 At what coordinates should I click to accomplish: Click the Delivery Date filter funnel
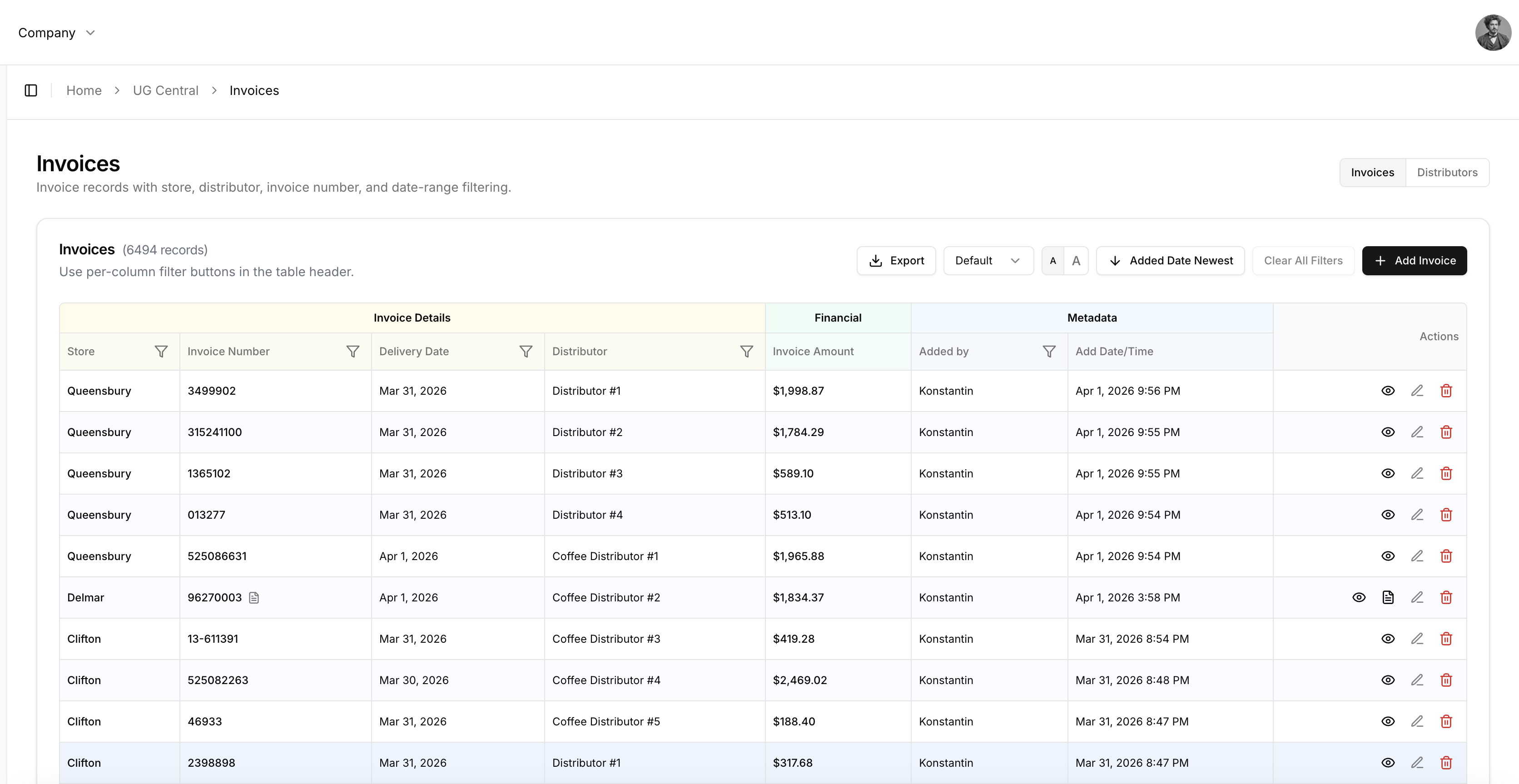point(526,351)
